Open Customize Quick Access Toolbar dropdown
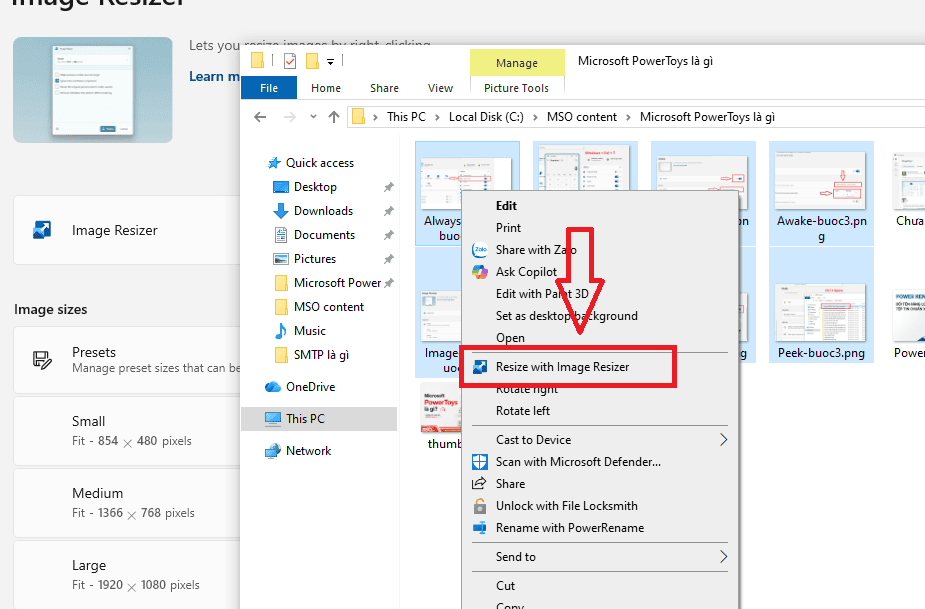This screenshot has width=925, height=609. pos(330,61)
